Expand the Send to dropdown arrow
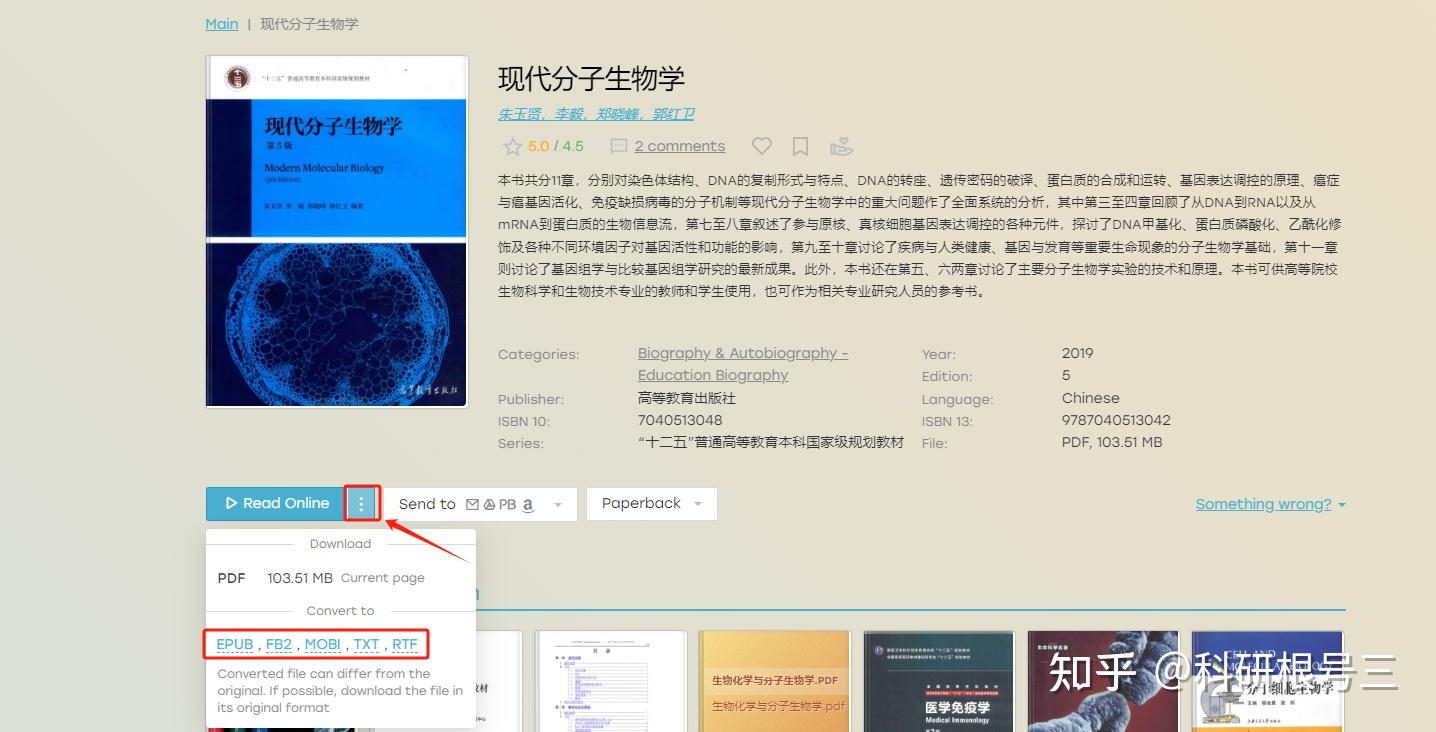Image resolution: width=1436 pixels, height=732 pixels. click(x=557, y=503)
